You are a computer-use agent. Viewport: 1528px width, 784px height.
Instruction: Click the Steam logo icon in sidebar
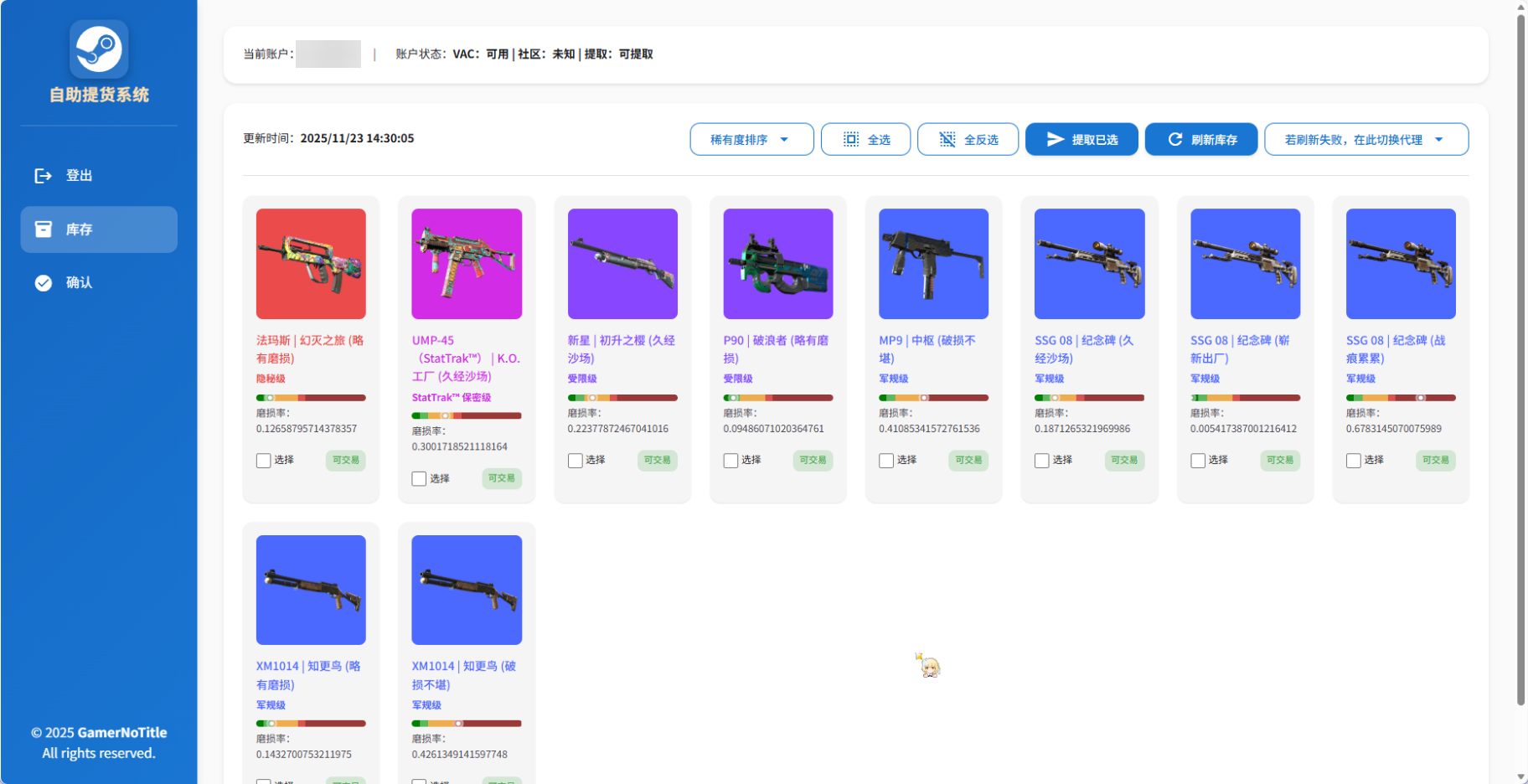pyautogui.click(x=99, y=49)
